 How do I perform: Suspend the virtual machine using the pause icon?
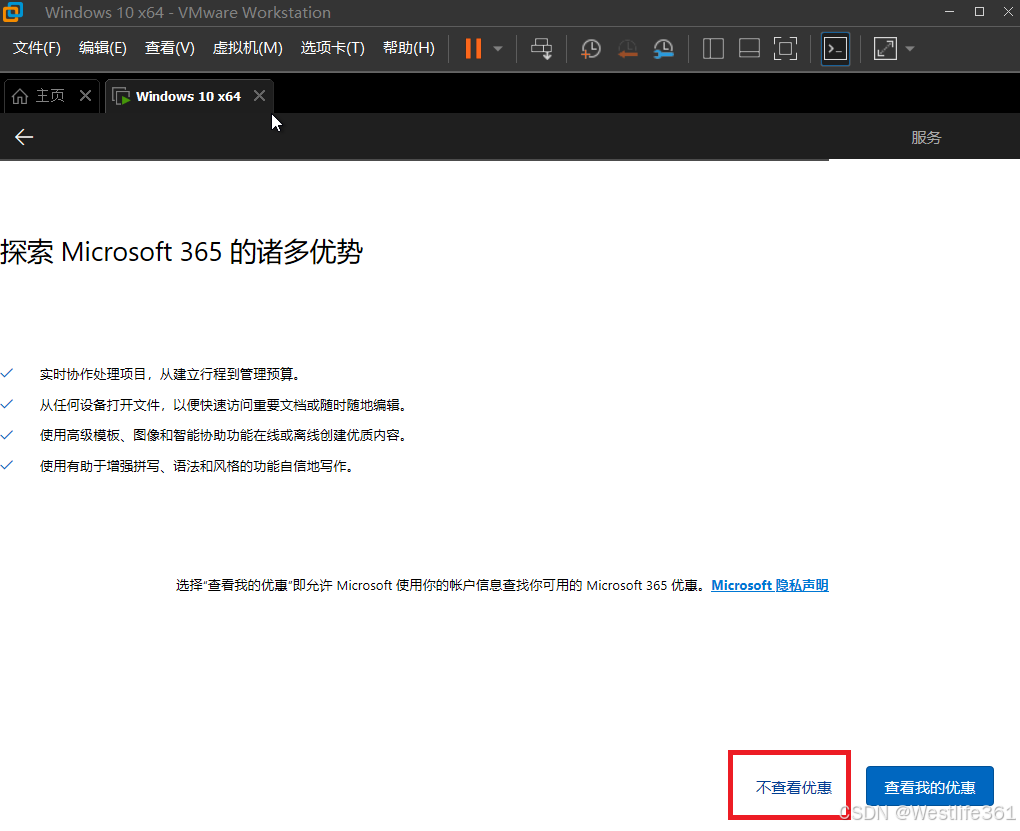[471, 48]
